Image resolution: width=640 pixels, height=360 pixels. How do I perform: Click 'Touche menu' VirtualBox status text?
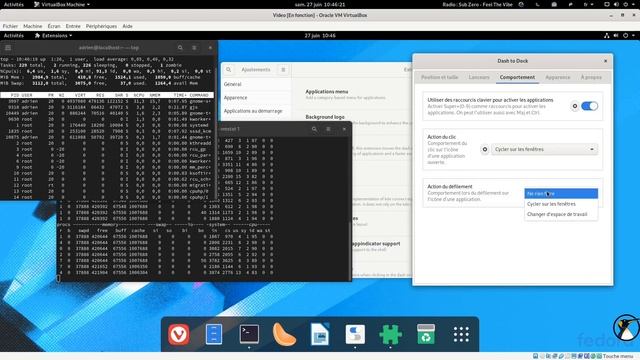click(x=618, y=356)
